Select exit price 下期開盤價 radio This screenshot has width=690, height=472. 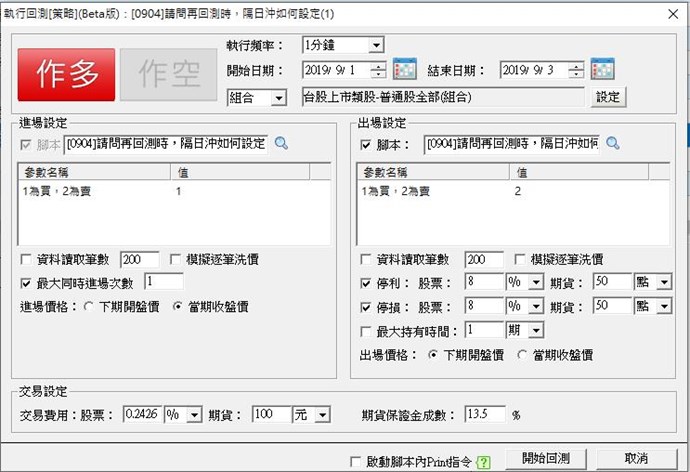tap(433, 355)
